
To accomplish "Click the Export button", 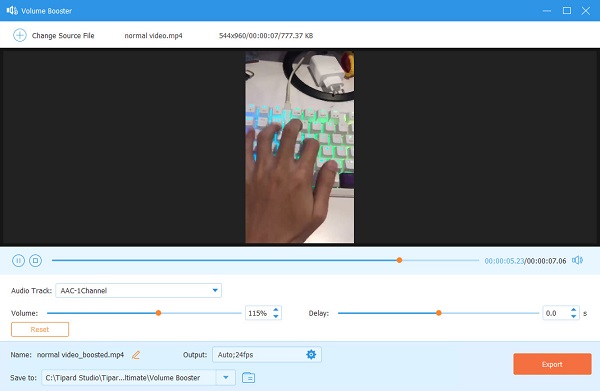I will point(552,364).
